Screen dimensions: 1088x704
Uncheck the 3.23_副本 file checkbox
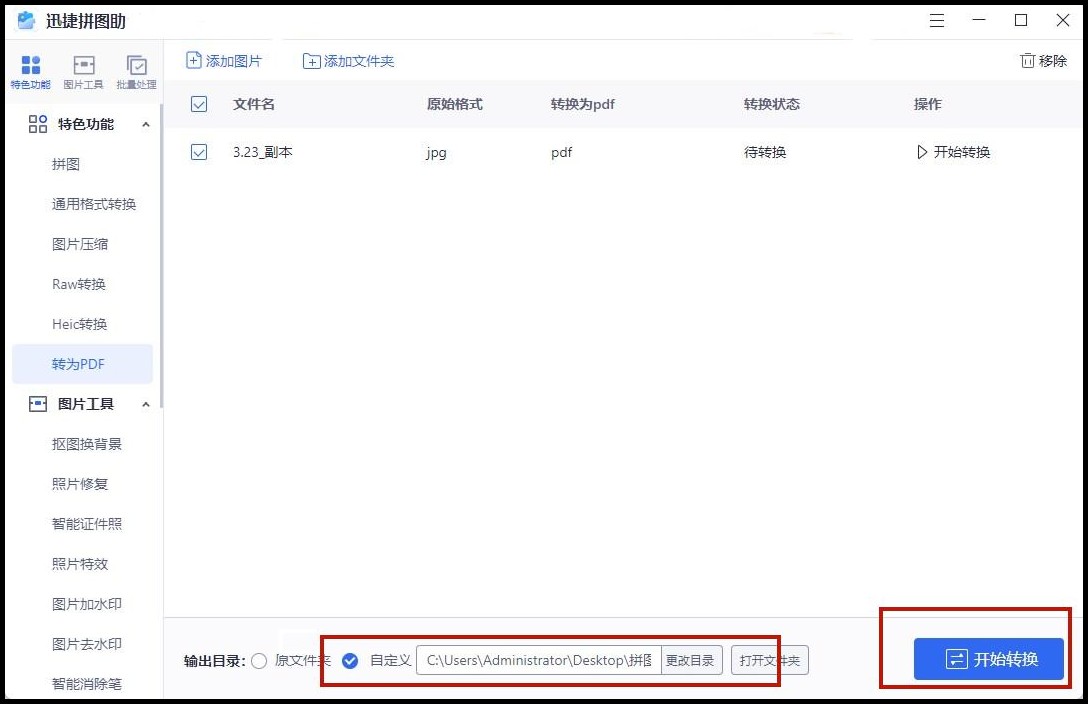[198, 152]
